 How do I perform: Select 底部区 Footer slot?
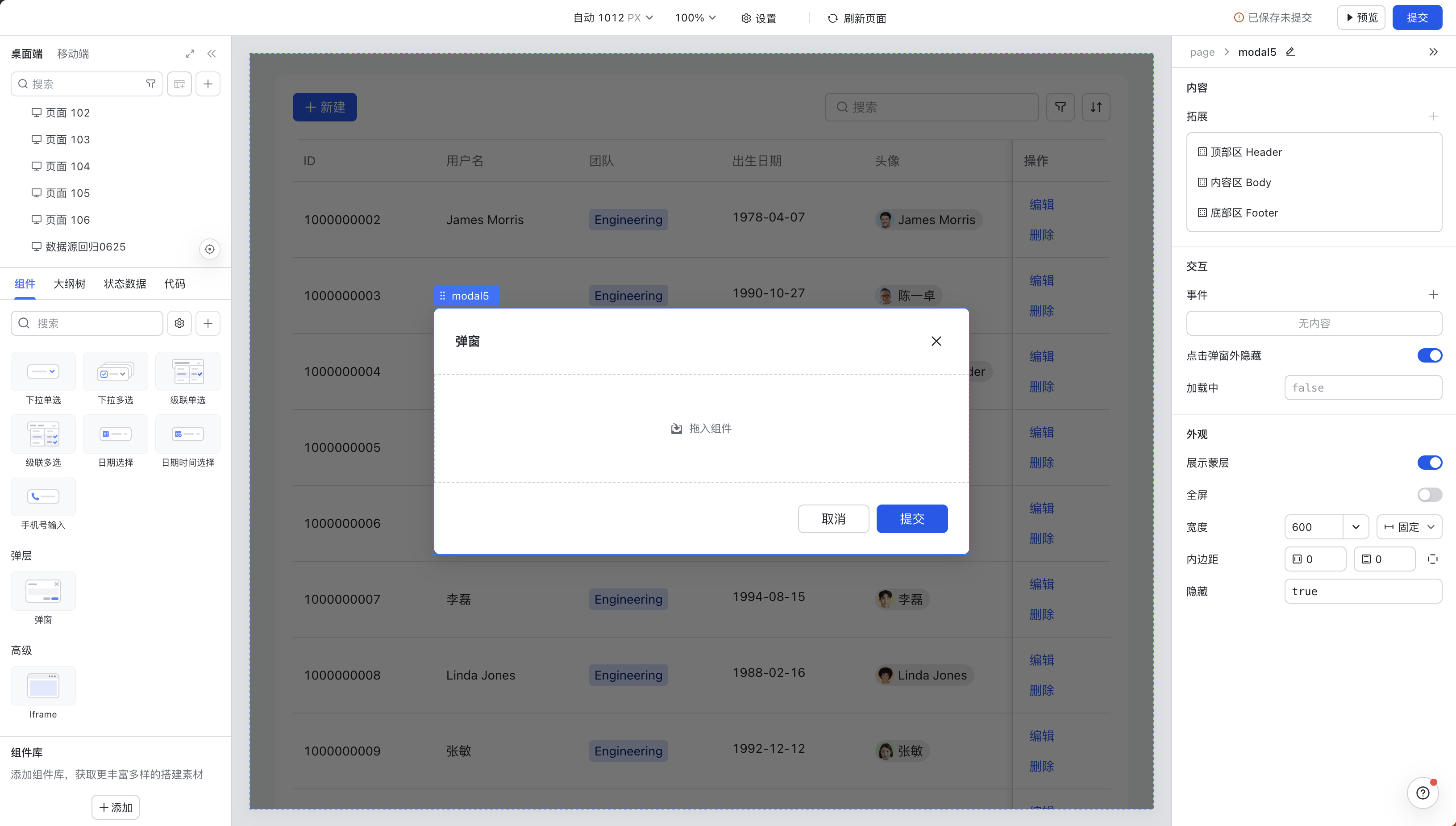click(1314, 213)
